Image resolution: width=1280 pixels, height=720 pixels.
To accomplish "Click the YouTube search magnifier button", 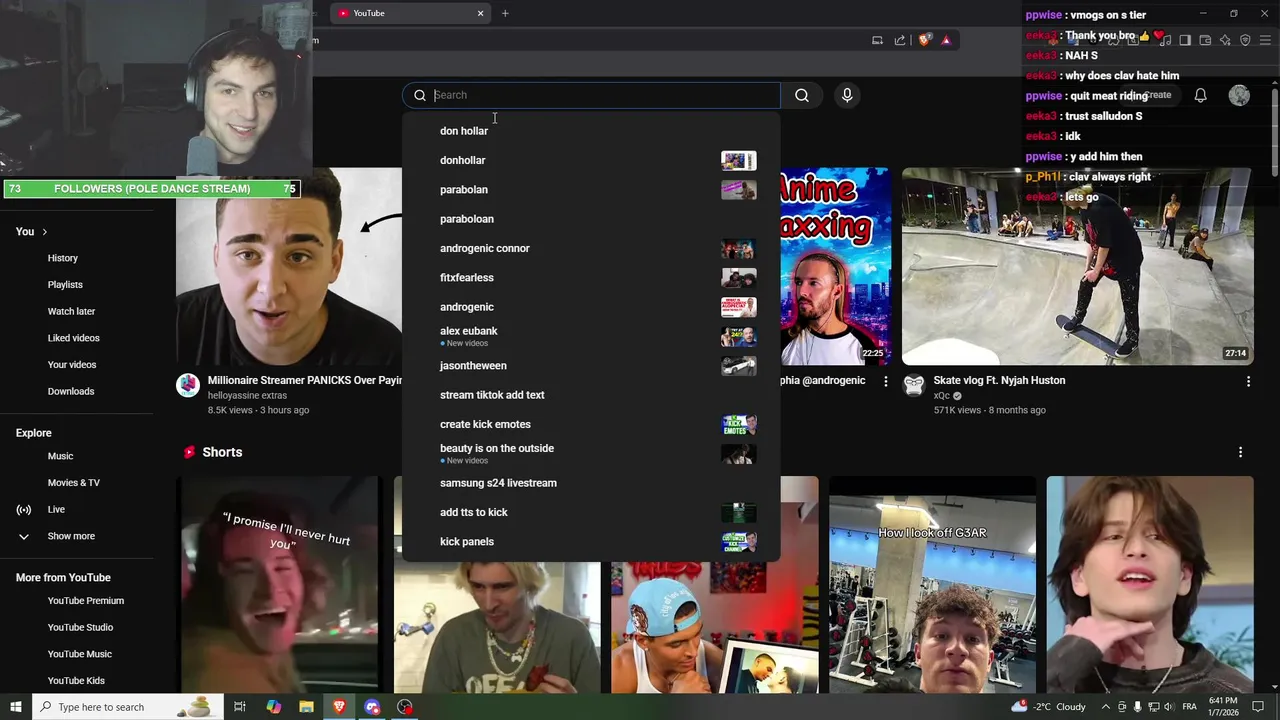I will (x=802, y=95).
